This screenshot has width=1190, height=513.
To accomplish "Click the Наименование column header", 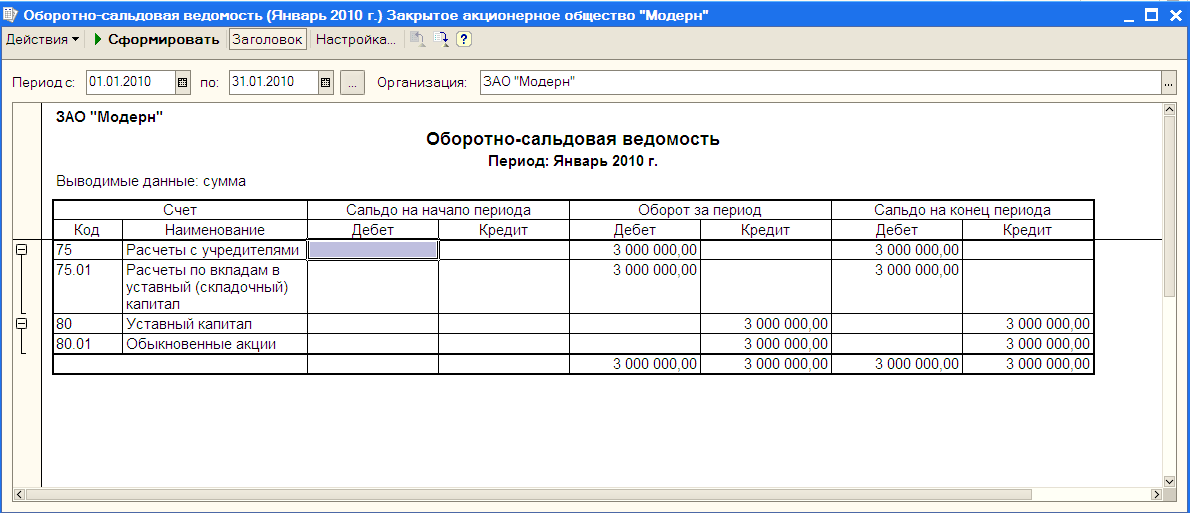I will (x=215, y=230).
